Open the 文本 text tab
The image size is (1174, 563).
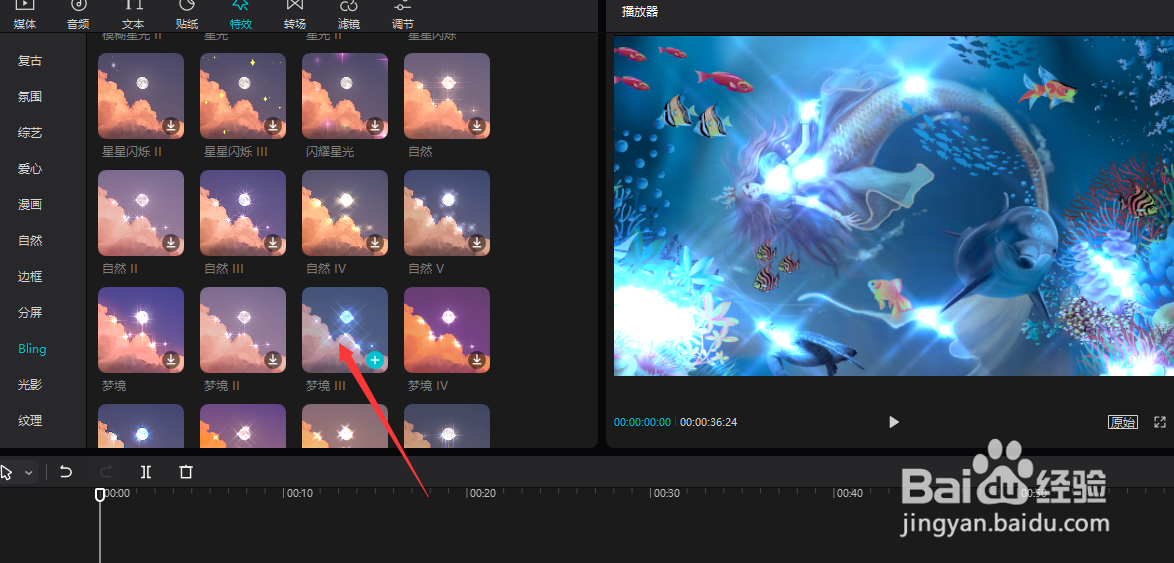coord(133,15)
